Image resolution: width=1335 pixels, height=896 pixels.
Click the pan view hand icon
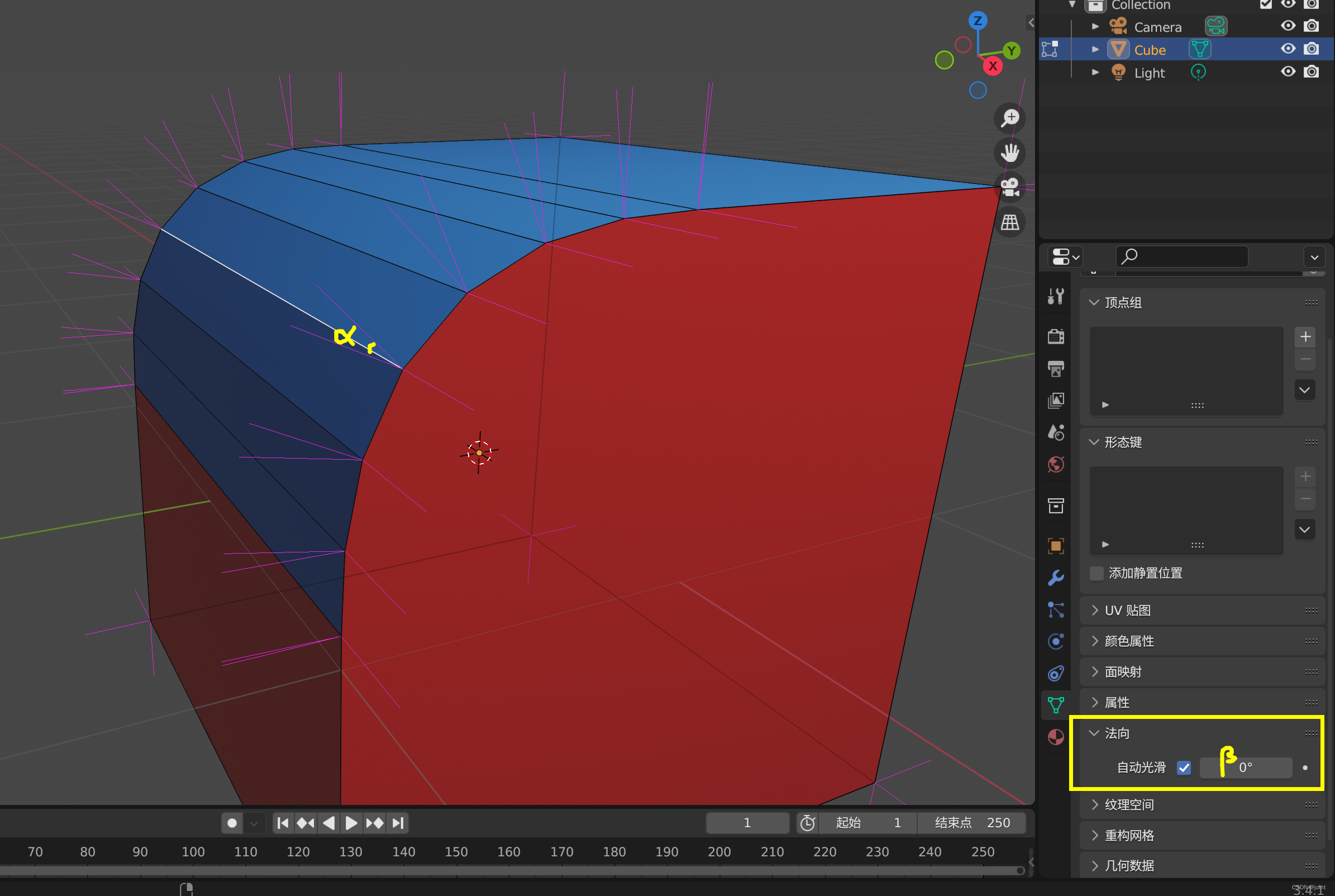click(x=1010, y=153)
